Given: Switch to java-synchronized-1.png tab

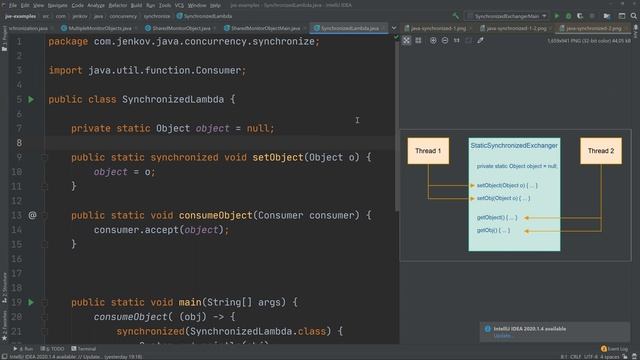Looking at the screenshot, I should [436, 28].
